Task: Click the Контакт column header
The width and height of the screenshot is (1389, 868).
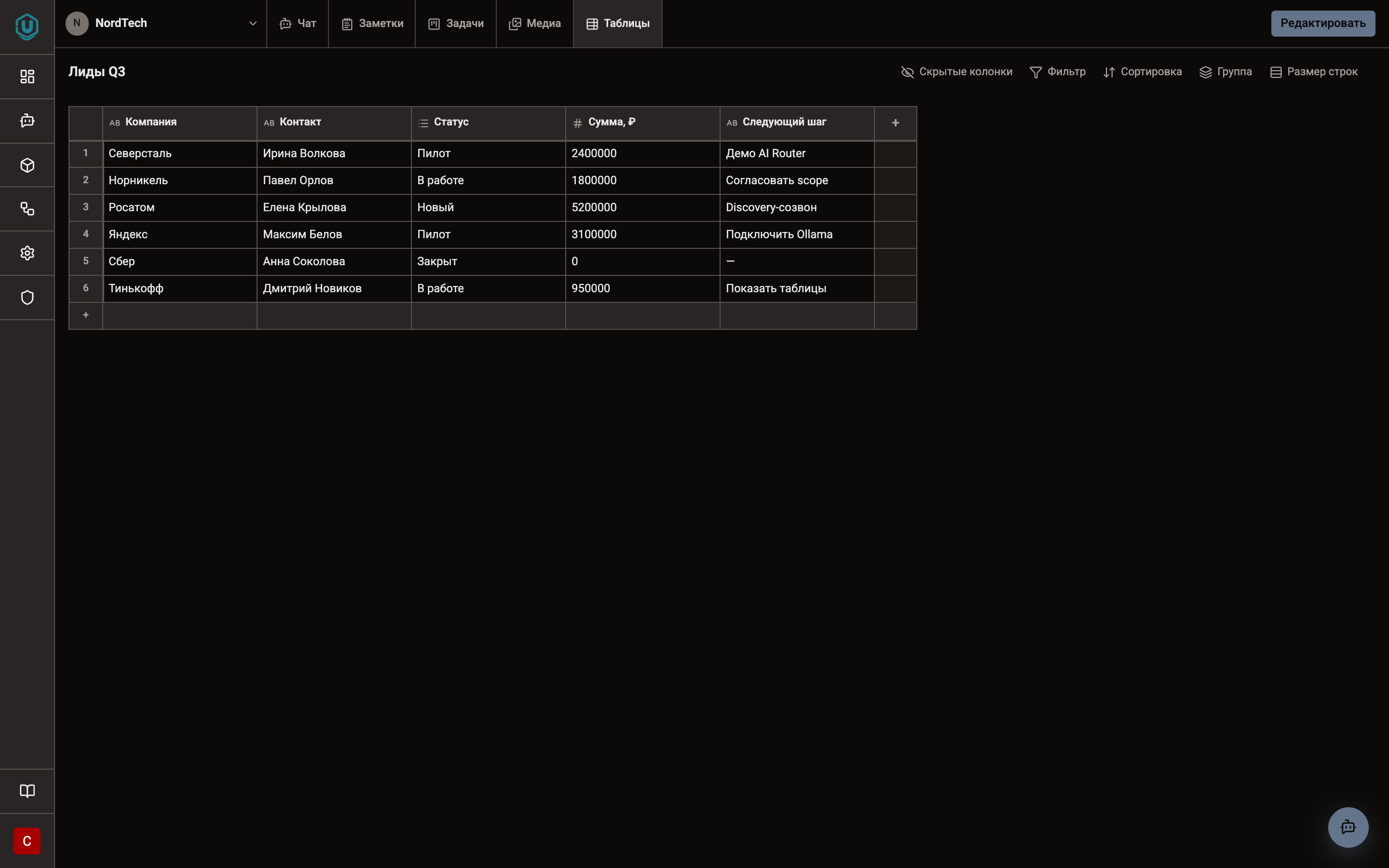Action: pos(334,122)
